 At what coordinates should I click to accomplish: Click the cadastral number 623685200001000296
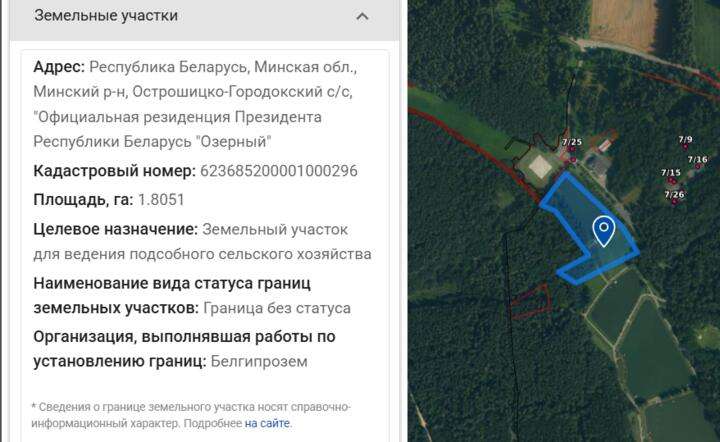point(279,171)
